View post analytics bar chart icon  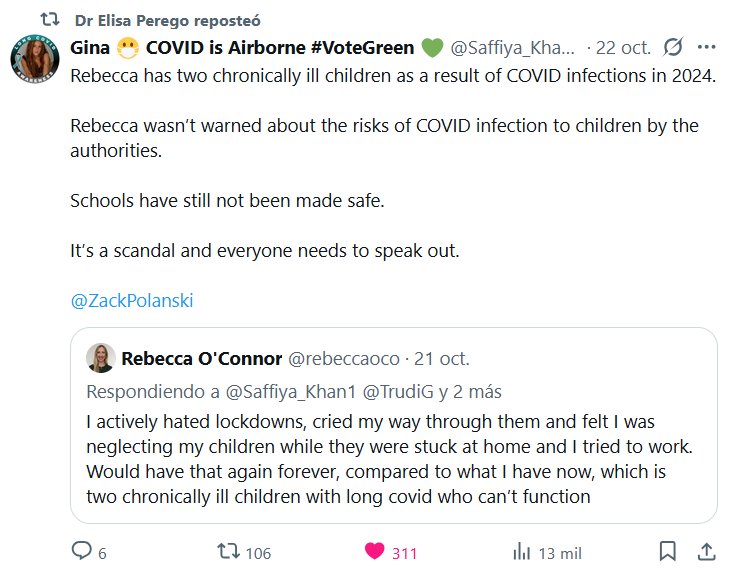(521, 551)
